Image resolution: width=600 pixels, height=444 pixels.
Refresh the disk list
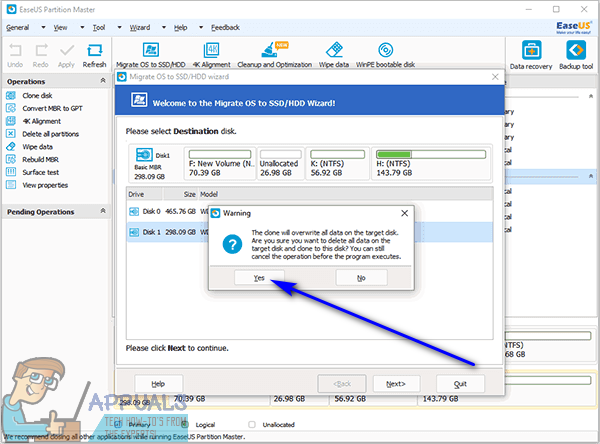pyautogui.click(x=94, y=56)
